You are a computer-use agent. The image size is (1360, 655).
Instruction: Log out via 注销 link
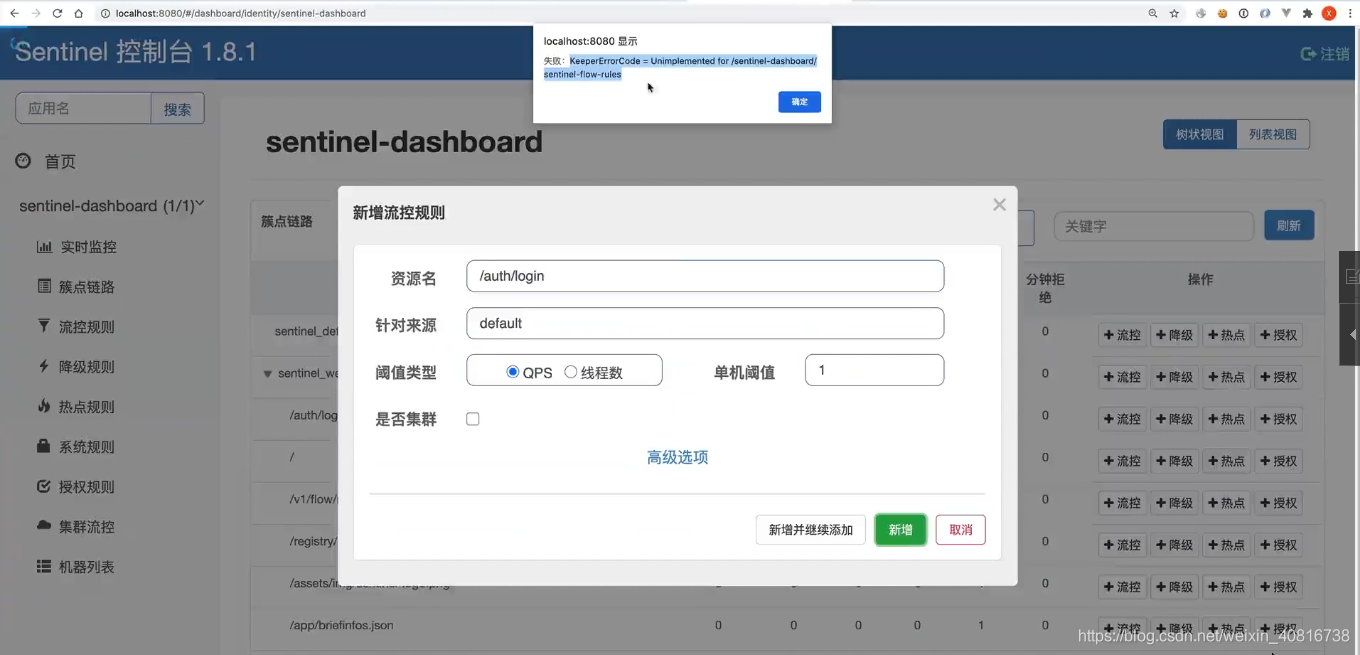coord(1325,54)
